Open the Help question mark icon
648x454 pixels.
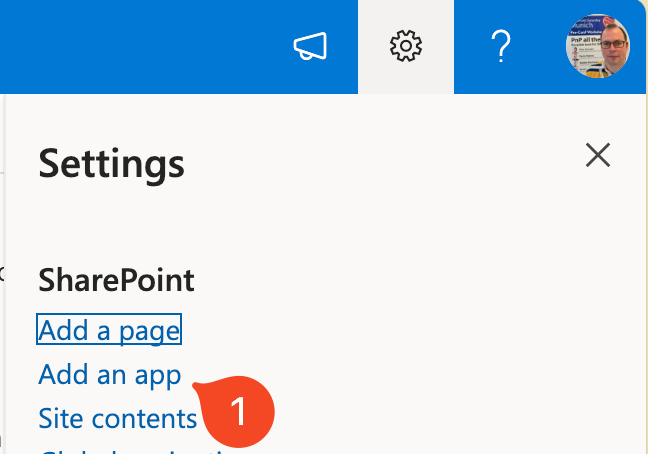click(500, 47)
